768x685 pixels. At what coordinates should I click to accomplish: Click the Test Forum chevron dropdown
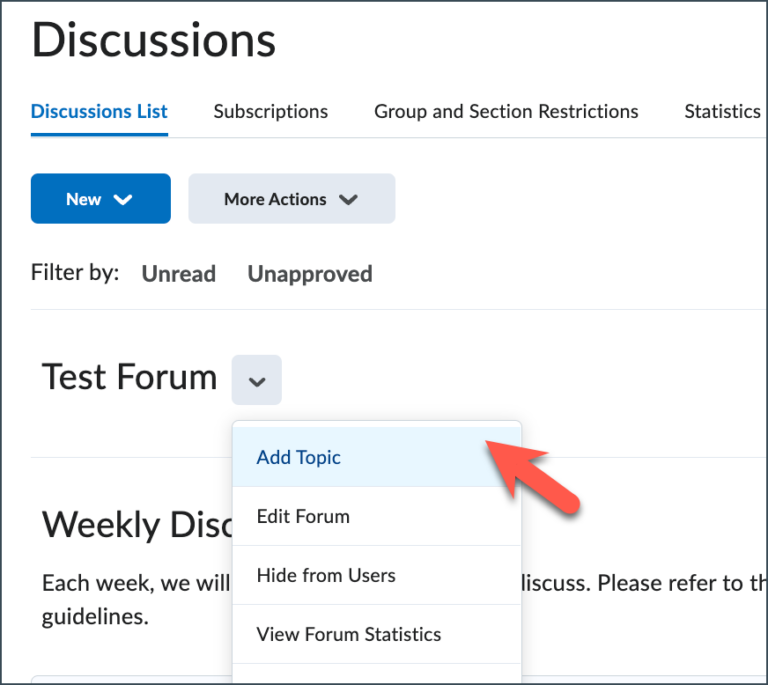coord(257,380)
